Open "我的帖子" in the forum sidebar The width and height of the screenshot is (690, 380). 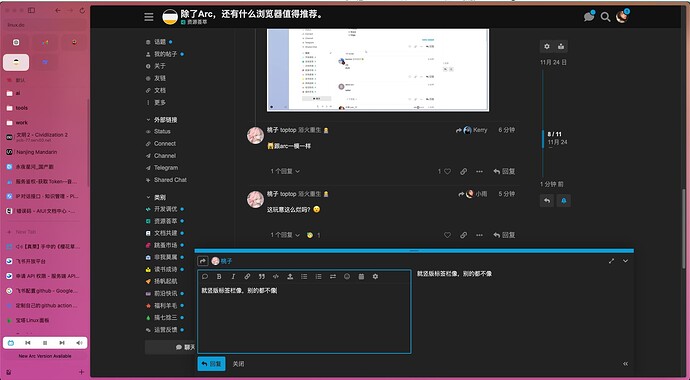(x=165, y=54)
